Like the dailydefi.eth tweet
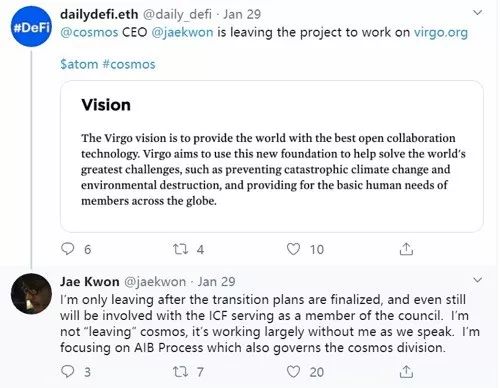Screen dimensions: 500x388 (x=293, y=249)
